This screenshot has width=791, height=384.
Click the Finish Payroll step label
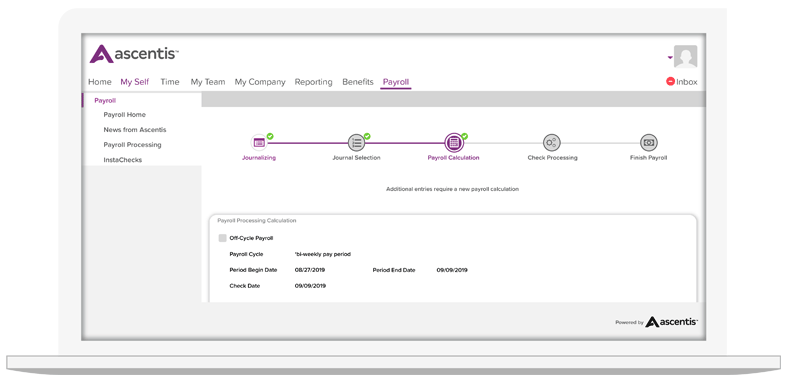click(649, 158)
